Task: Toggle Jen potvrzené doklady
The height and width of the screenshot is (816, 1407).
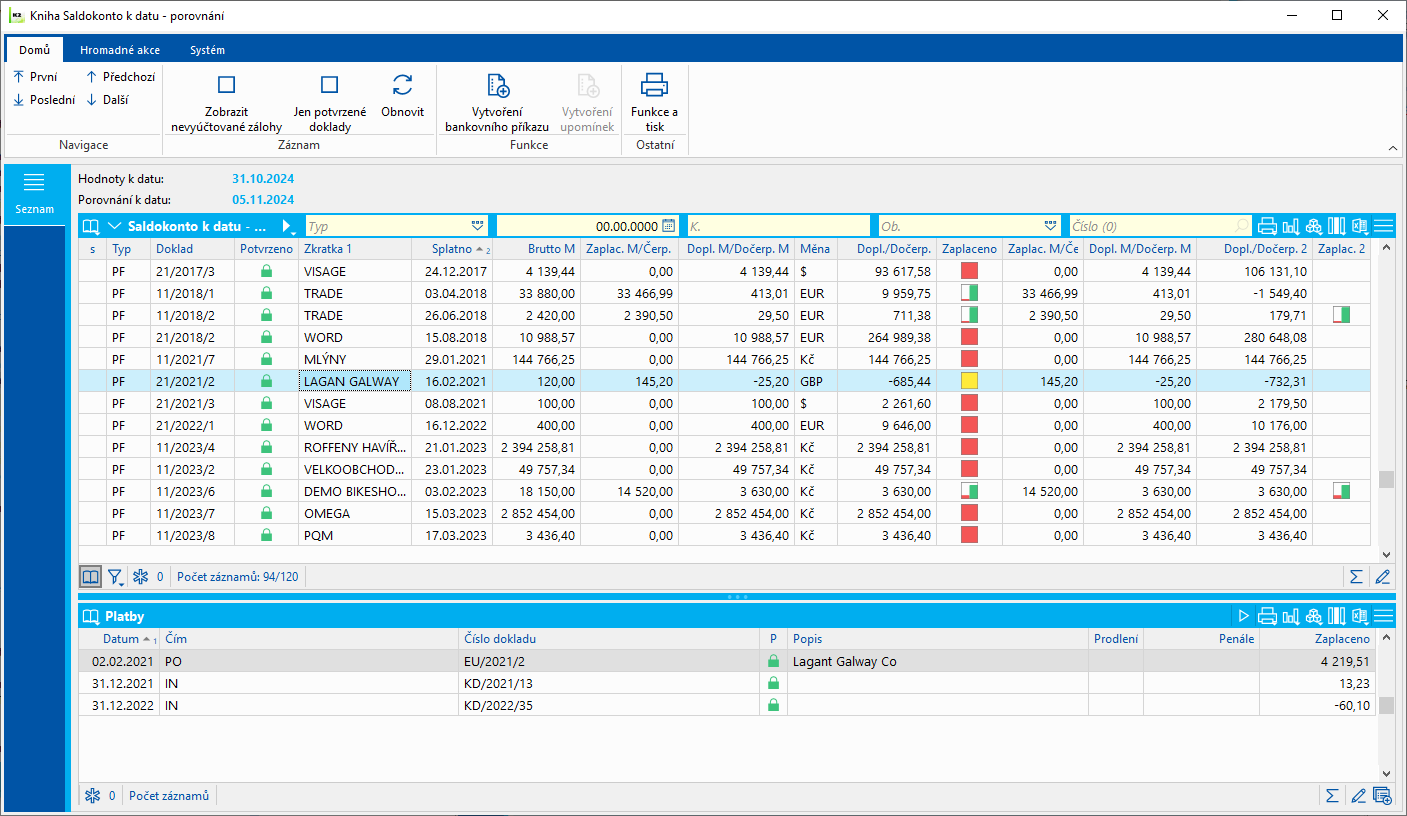Action: coord(329,86)
